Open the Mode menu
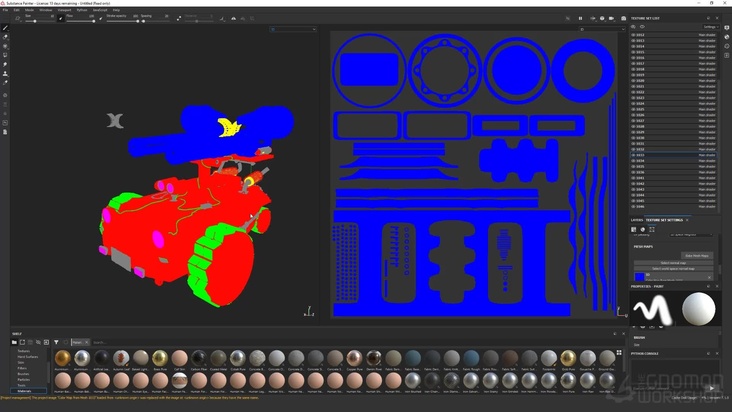 [x=29, y=10]
